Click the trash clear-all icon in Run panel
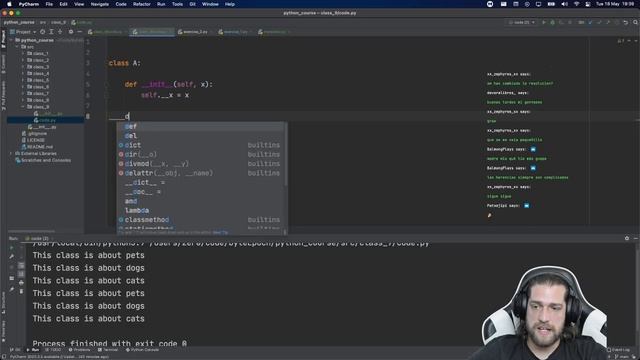640x360 pixels. (x=21, y=291)
